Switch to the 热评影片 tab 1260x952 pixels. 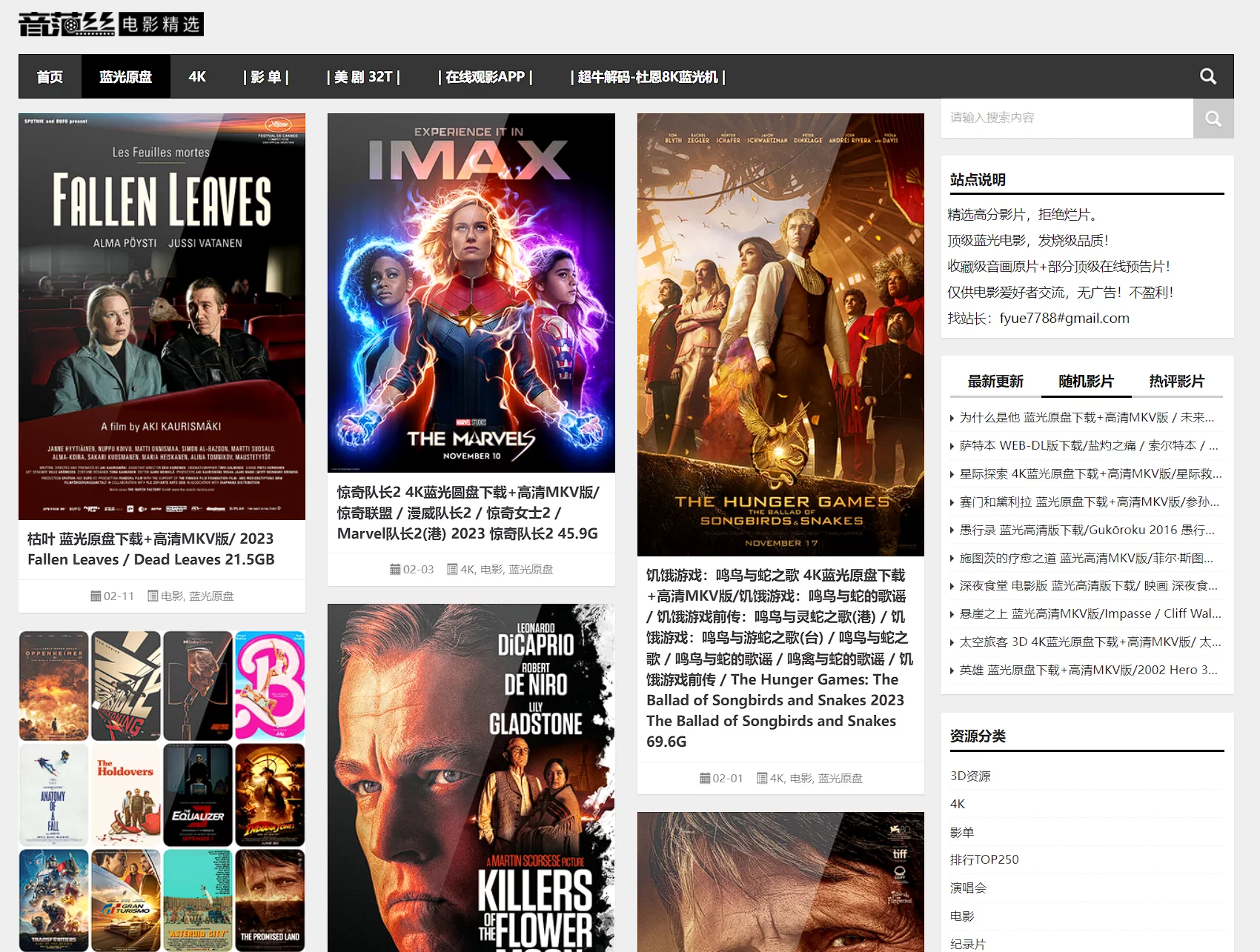point(1176,382)
